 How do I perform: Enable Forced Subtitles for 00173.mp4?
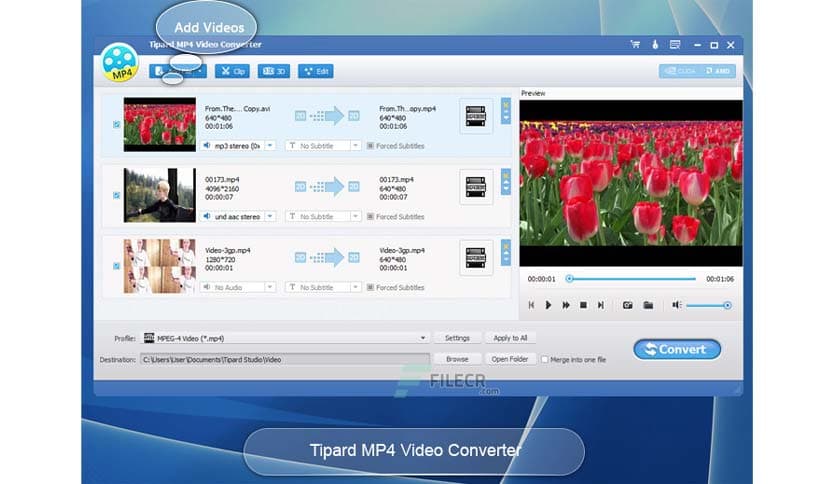(370, 216)
